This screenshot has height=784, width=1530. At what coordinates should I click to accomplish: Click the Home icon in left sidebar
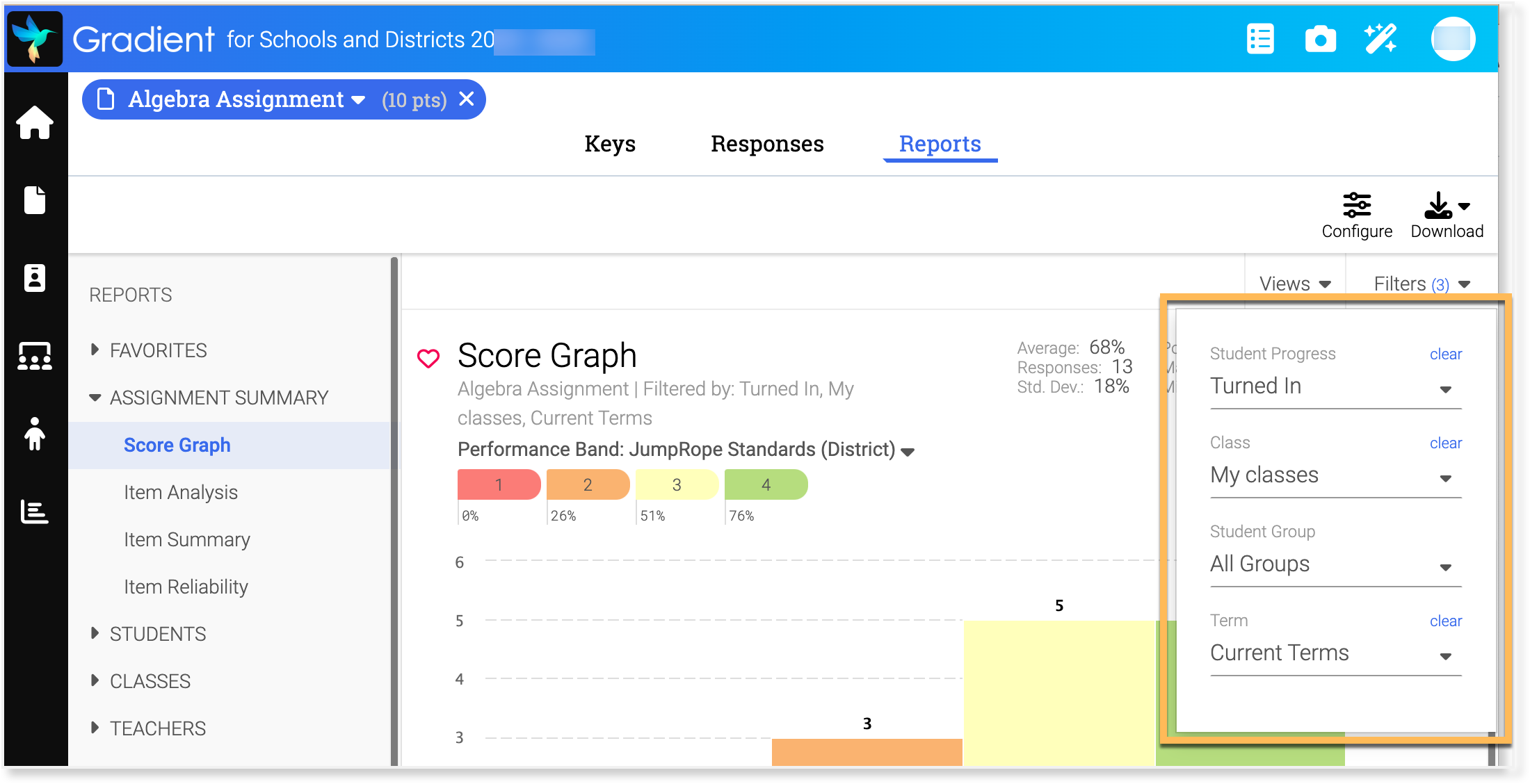coord(35,123)
